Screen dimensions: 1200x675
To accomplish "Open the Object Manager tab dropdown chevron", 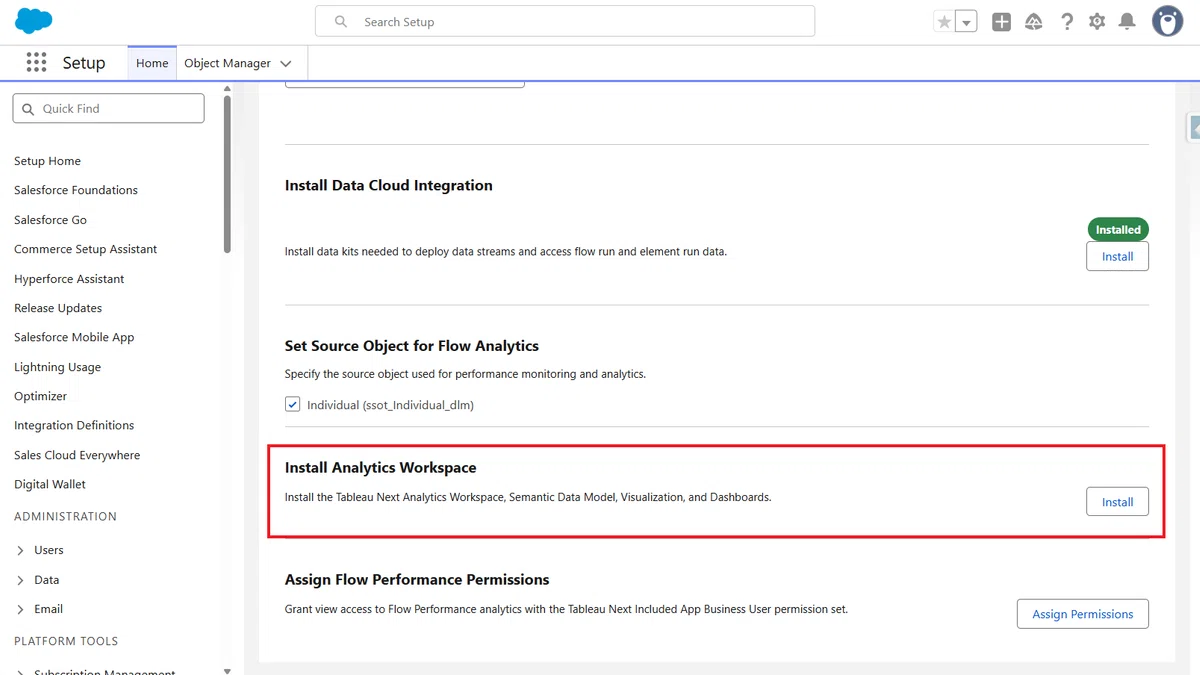I will coord(286,63).
